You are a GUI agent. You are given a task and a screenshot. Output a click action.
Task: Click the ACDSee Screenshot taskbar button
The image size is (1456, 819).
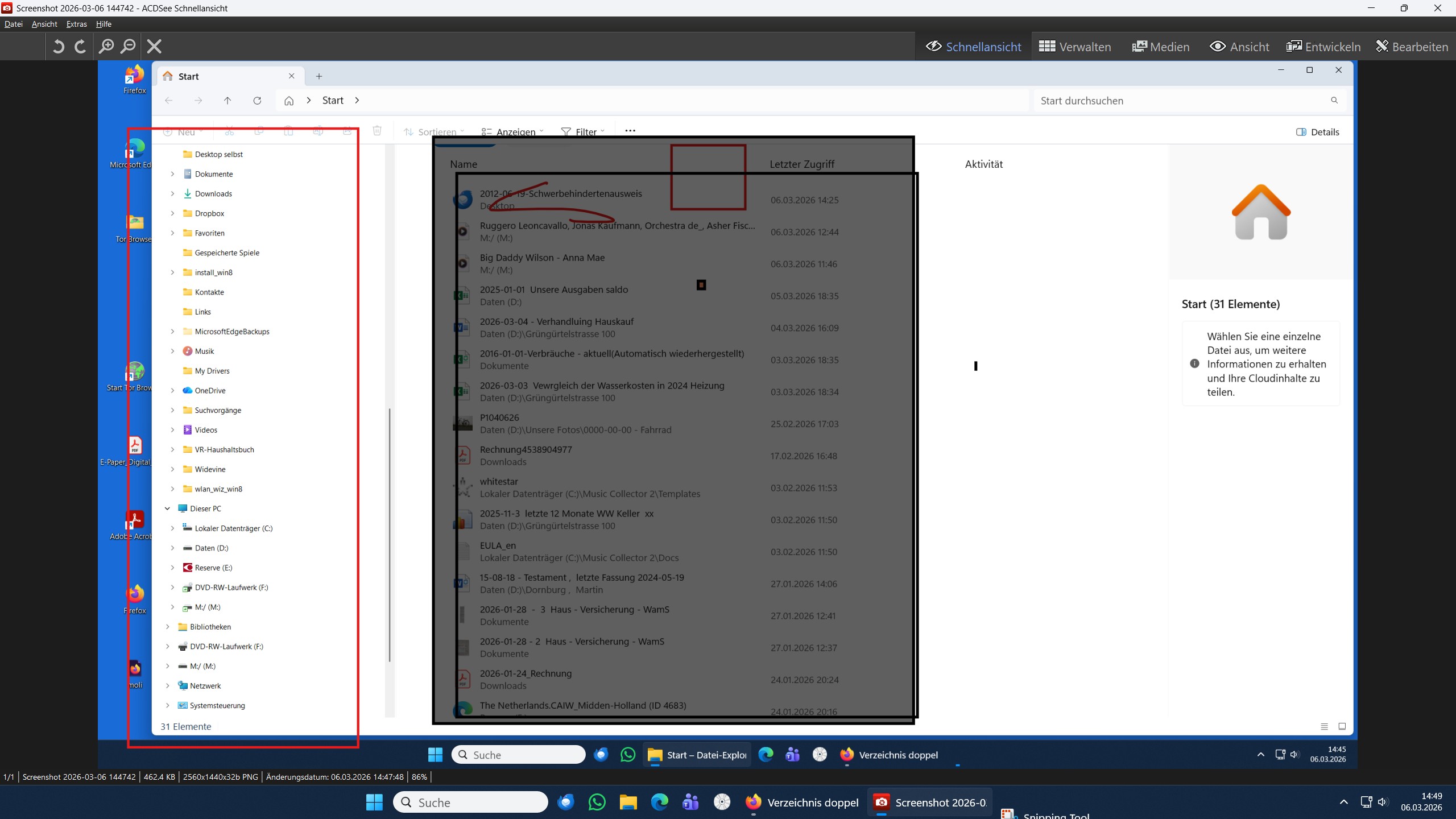(930, 802)
